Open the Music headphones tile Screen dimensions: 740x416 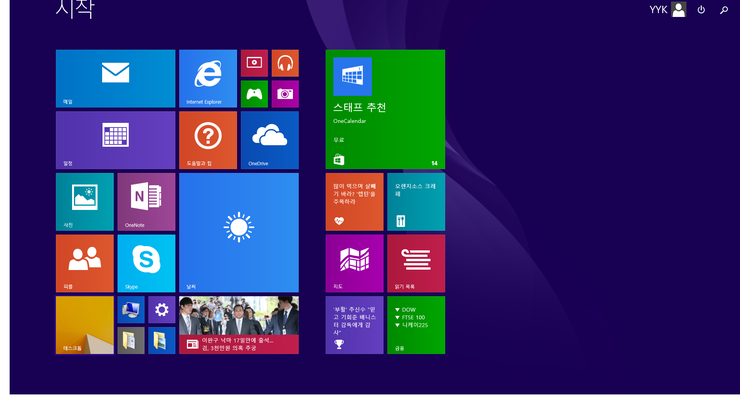tap(285, 63)
